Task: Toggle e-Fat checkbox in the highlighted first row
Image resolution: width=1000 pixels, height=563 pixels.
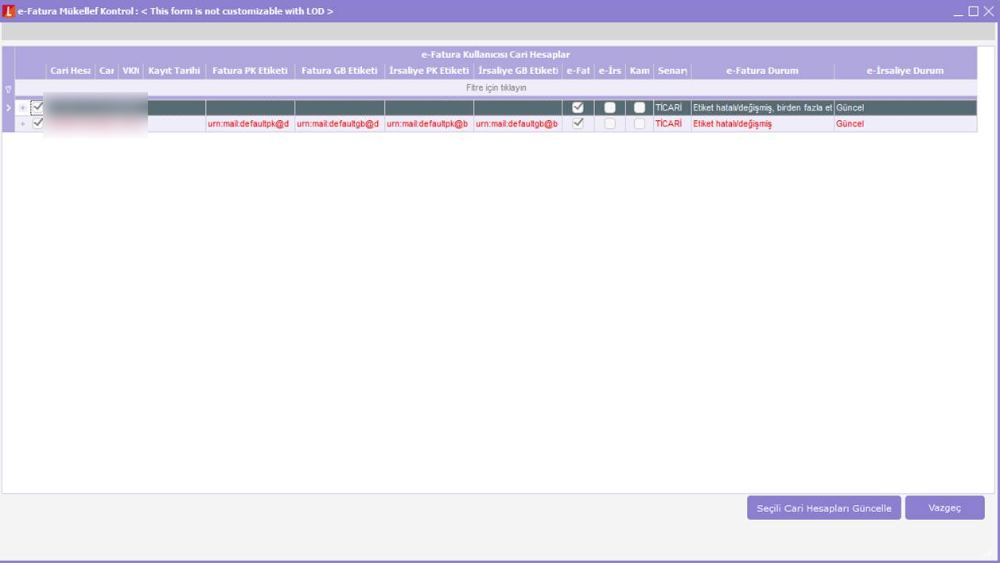Action: pos(578,107)
